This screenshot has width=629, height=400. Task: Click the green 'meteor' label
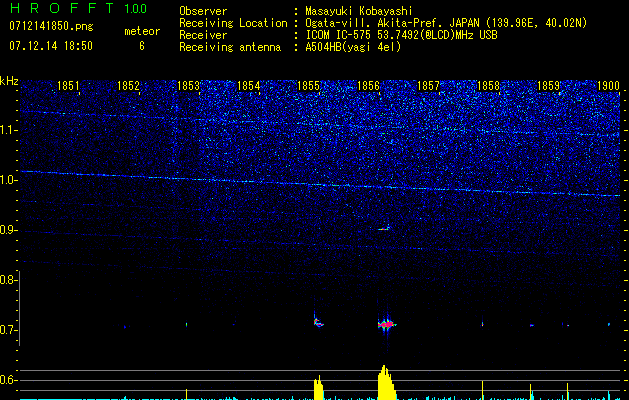coord(142,31)
